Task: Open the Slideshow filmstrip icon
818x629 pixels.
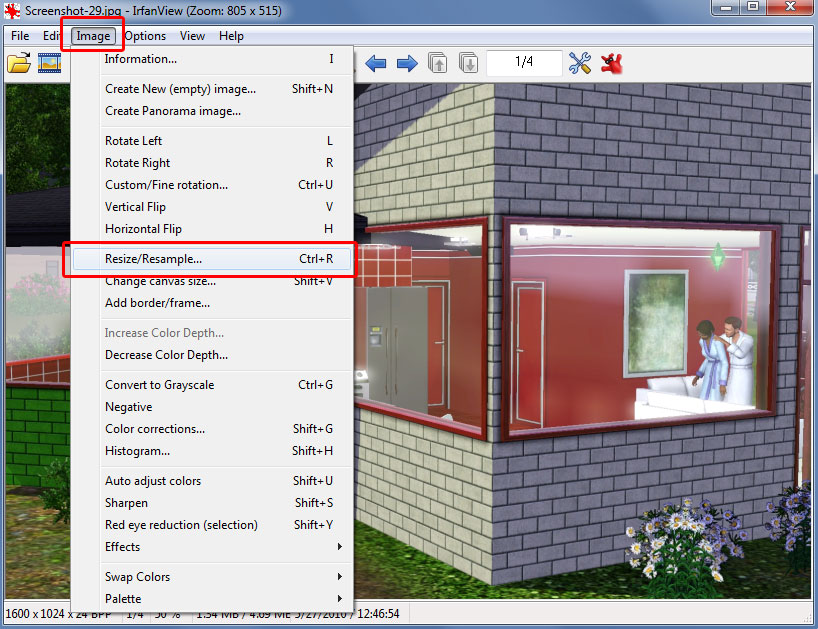Action: [x=49, y=64]
